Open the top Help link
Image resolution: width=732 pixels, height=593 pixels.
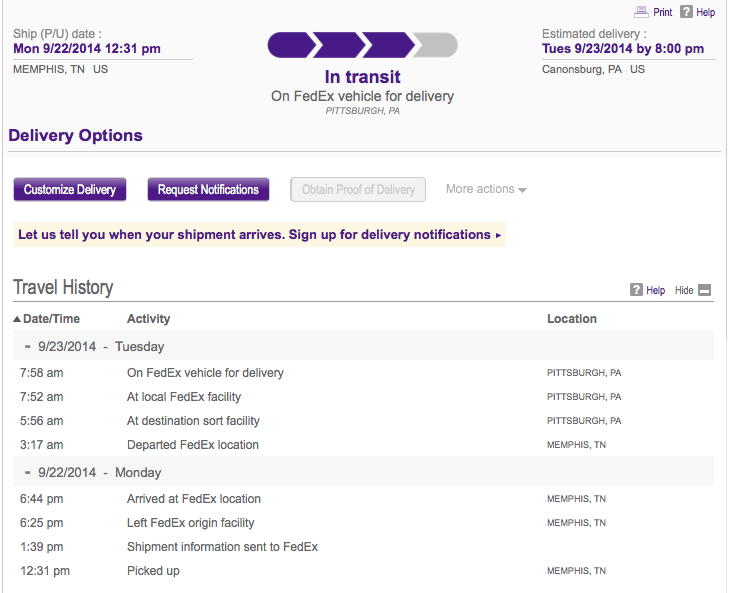point(705,13)
